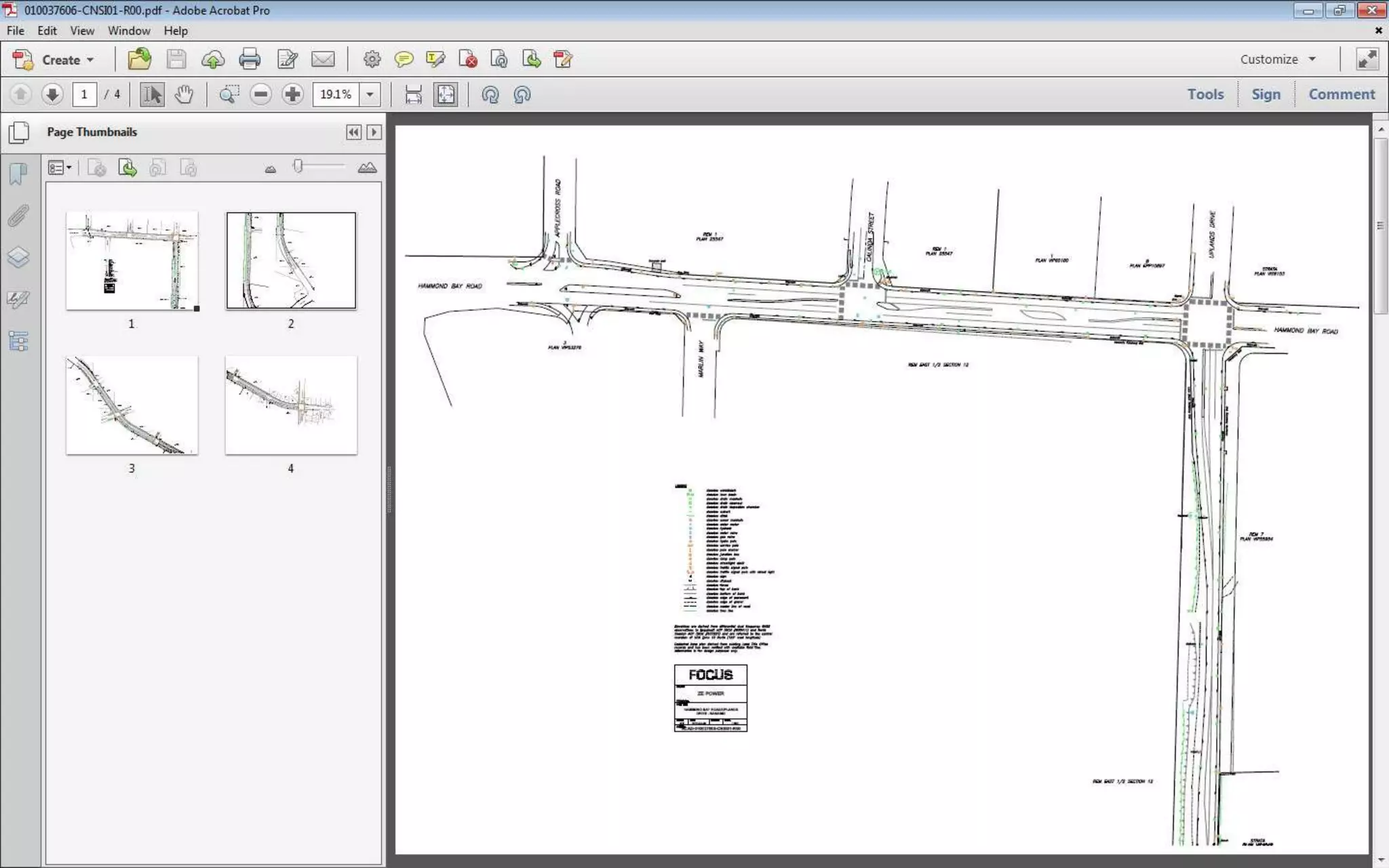Select the Hand pan tool

pos(184,94)
